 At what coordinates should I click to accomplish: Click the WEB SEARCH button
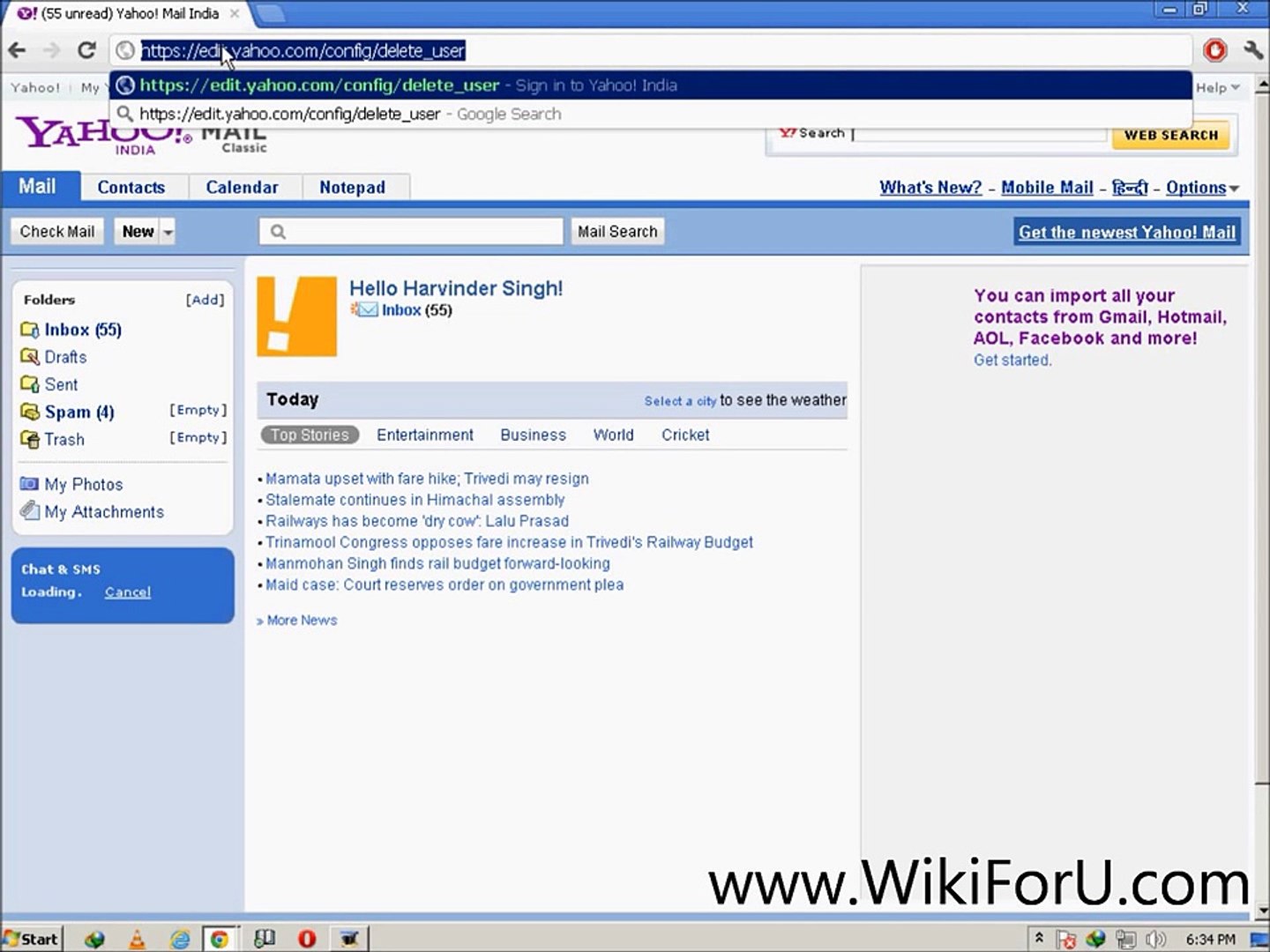pyautogui.click(x=1170, y=135)
